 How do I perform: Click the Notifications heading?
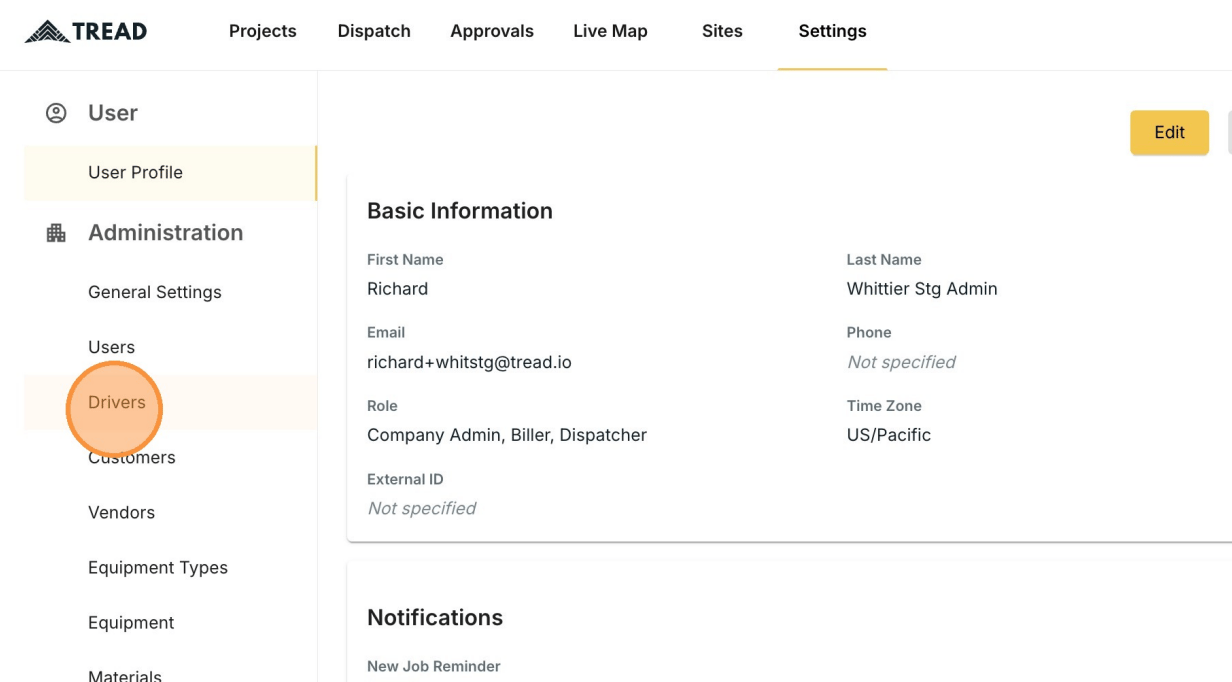click(x=435, y=618)
